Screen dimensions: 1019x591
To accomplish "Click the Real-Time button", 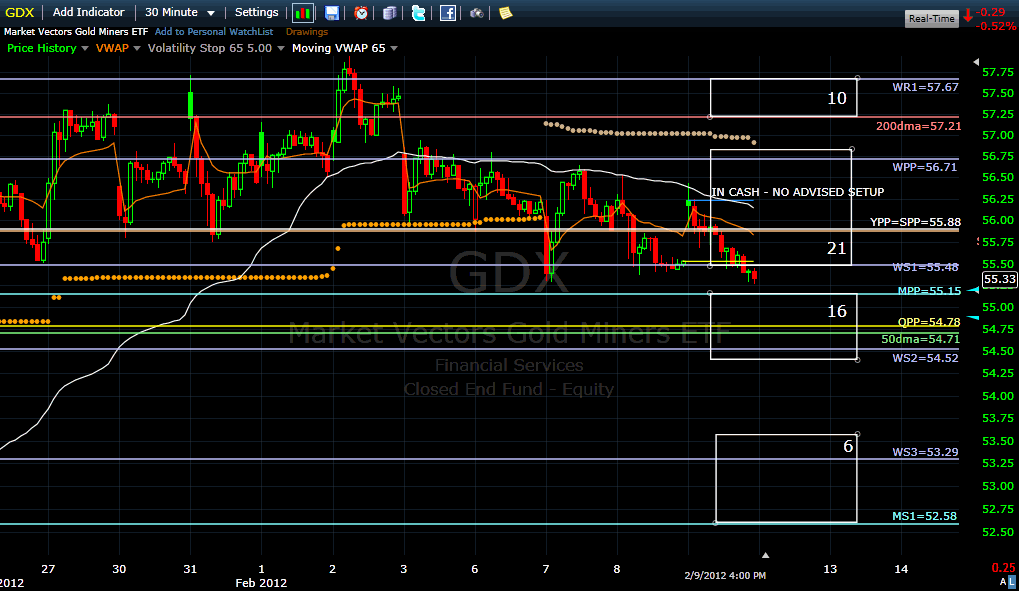I will click(x=932, y=18).
